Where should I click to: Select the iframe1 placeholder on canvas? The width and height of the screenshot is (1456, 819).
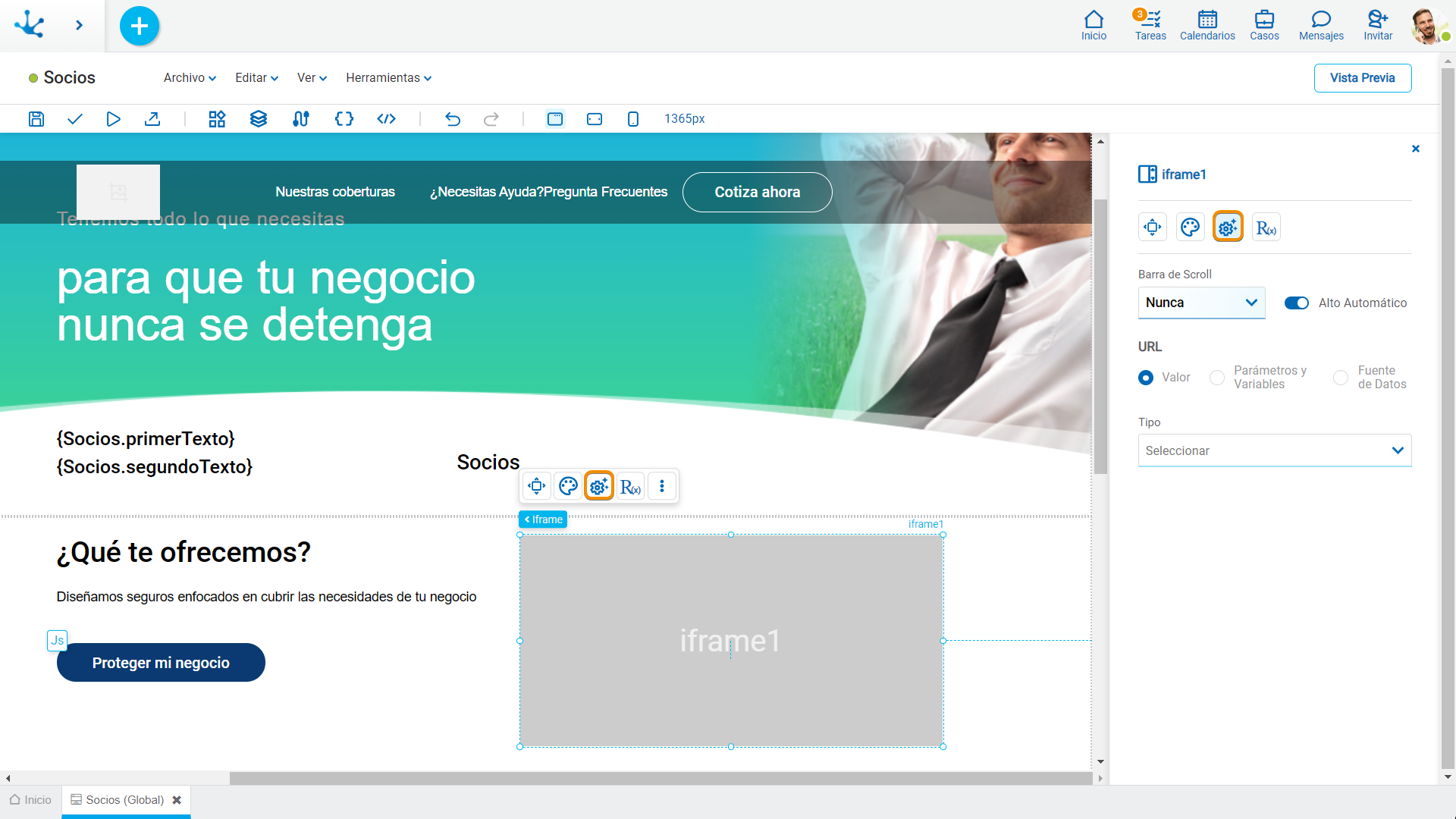pos(731,641)
